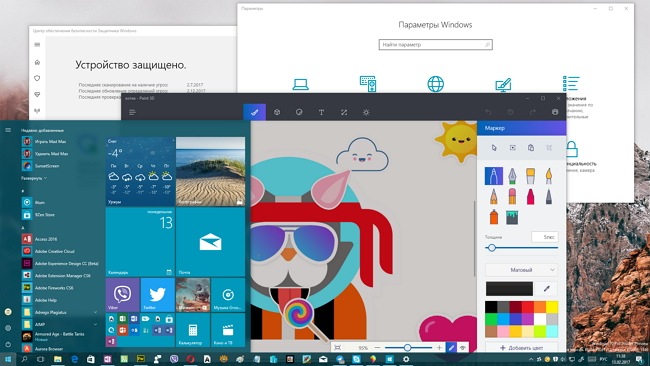Pick the spray can brush

pos(493,217)
